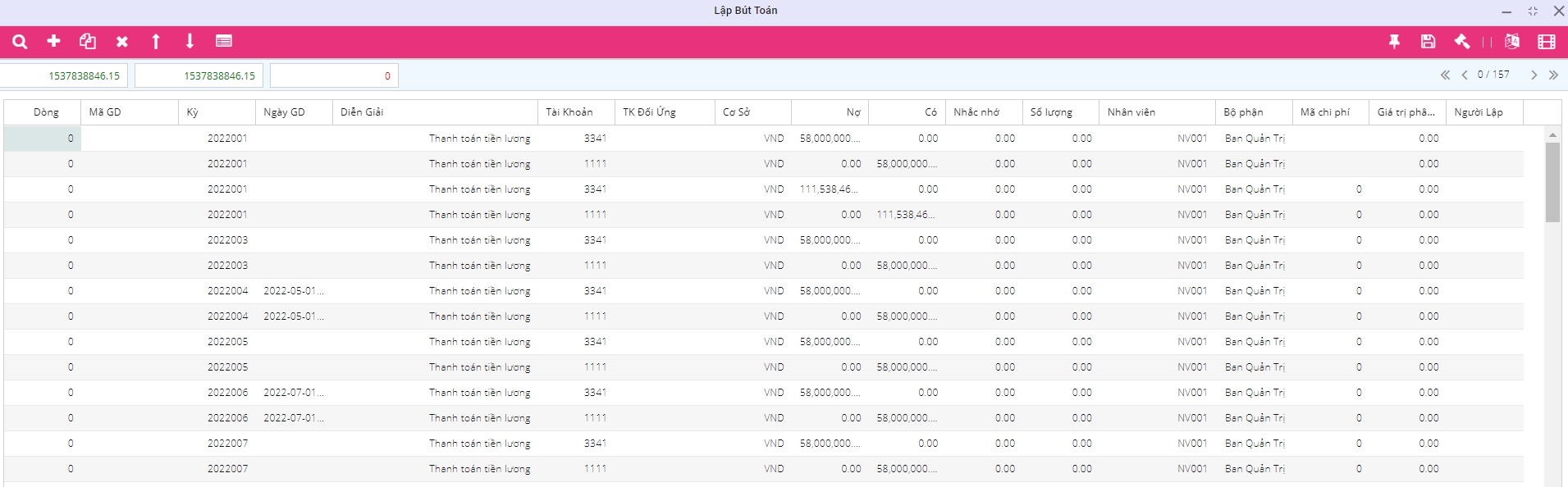Jump to the last record page
This screenshot has width=1568, height=487.
pos(1553,75)
